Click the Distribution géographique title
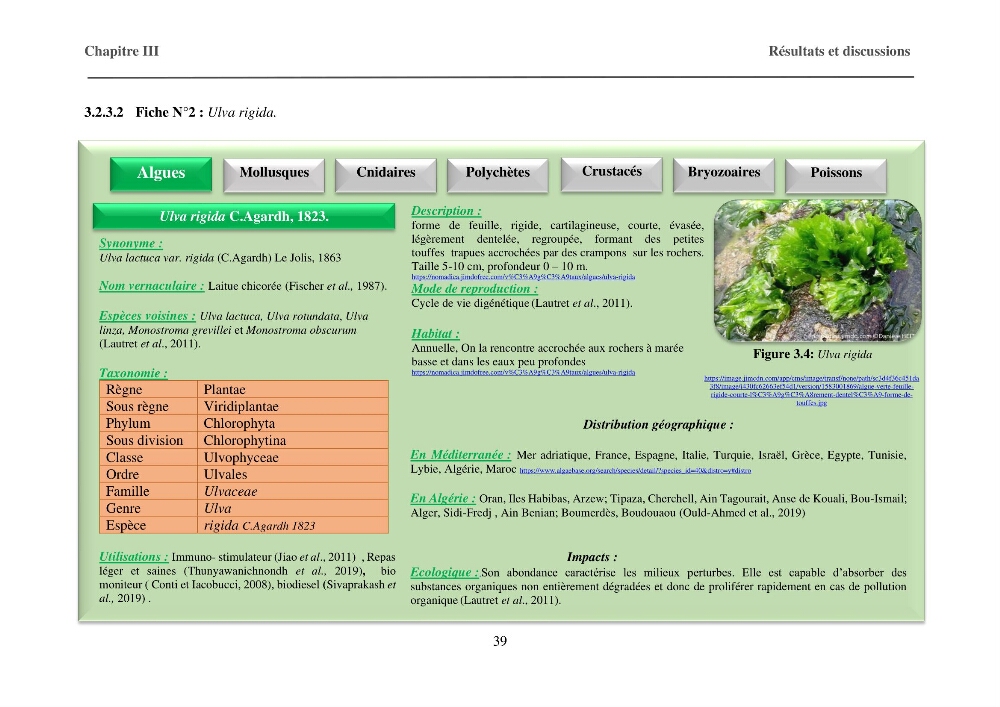This screenshot has height=707, width=1000. [x=658, y=425]
